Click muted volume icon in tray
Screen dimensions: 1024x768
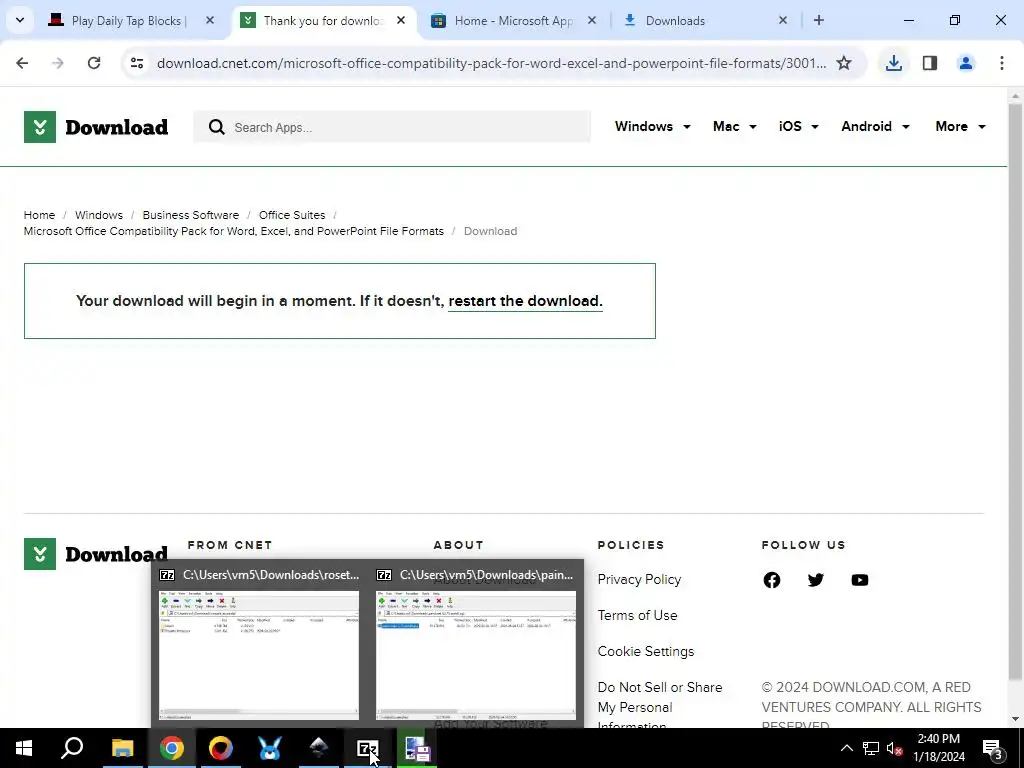click(894, 748)
